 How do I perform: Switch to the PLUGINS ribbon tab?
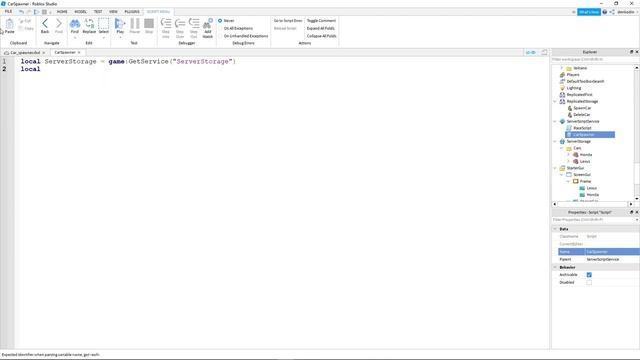[132, 12]
